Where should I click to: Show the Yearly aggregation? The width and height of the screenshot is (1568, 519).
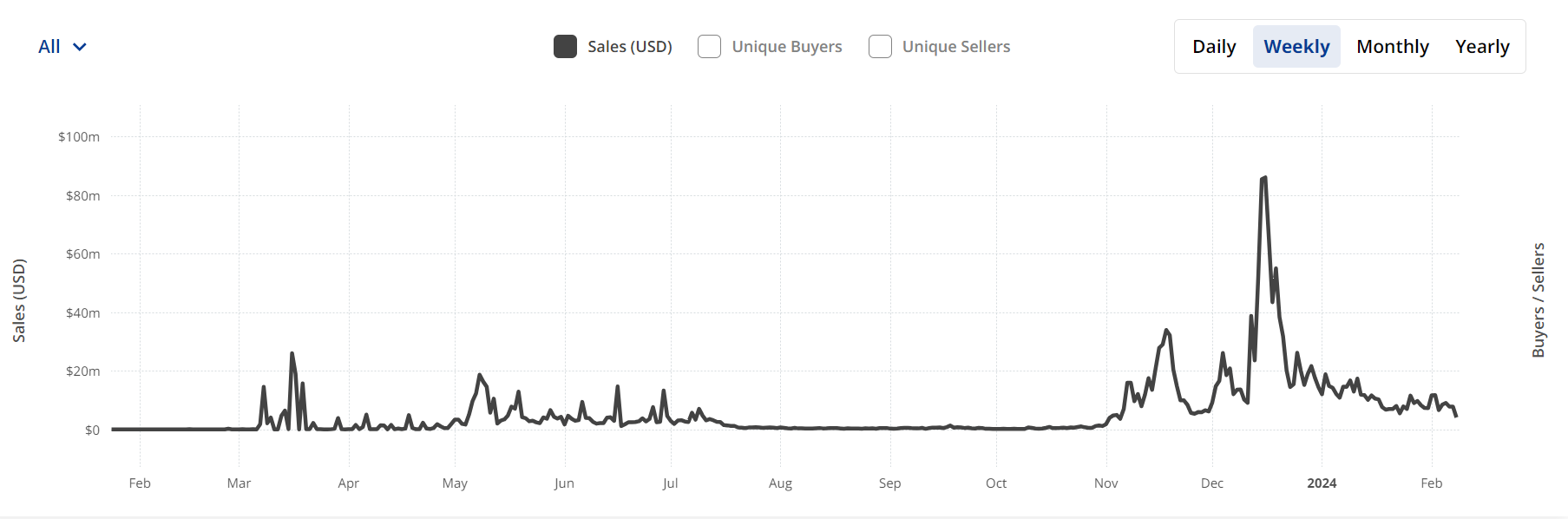point(1481,47)
